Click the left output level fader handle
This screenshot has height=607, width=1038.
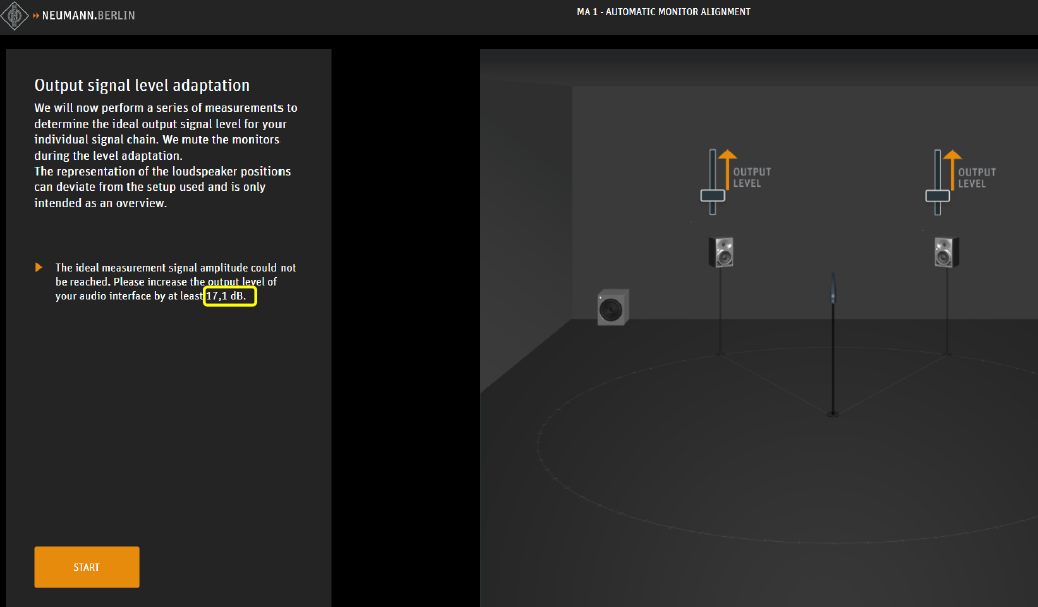(x=712, y=196)
